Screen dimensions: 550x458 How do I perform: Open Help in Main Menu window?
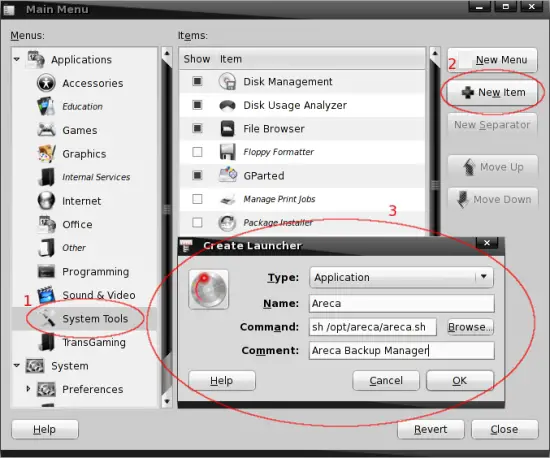click(x=45, y=429)
